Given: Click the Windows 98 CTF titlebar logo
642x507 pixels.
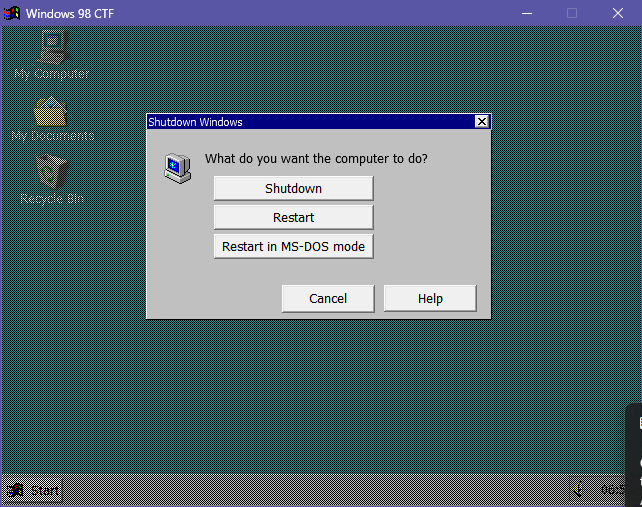Looking at the screenshot, I should point(12,13).
